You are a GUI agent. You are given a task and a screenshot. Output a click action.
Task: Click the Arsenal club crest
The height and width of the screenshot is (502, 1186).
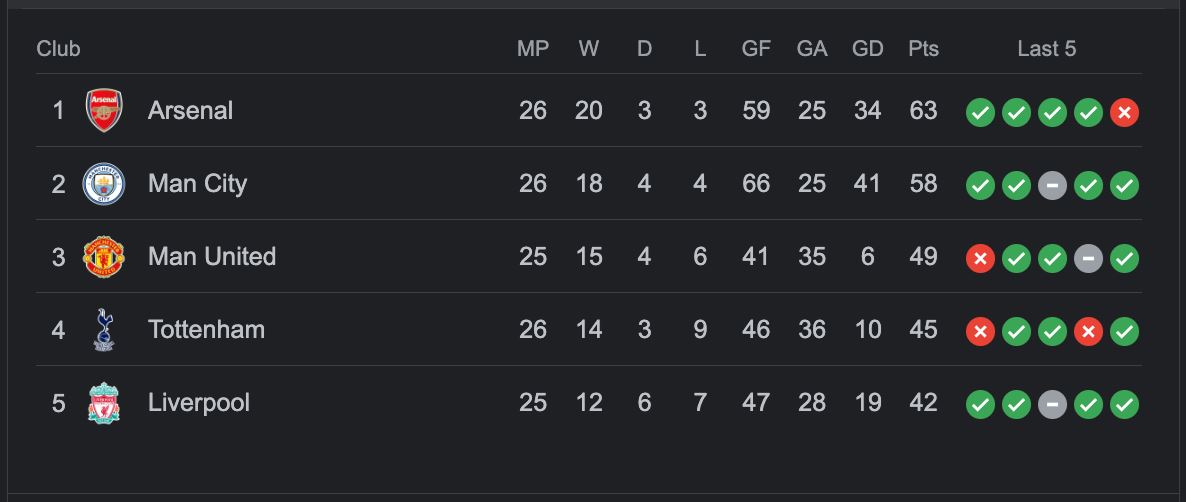click(x=104, y=110)
